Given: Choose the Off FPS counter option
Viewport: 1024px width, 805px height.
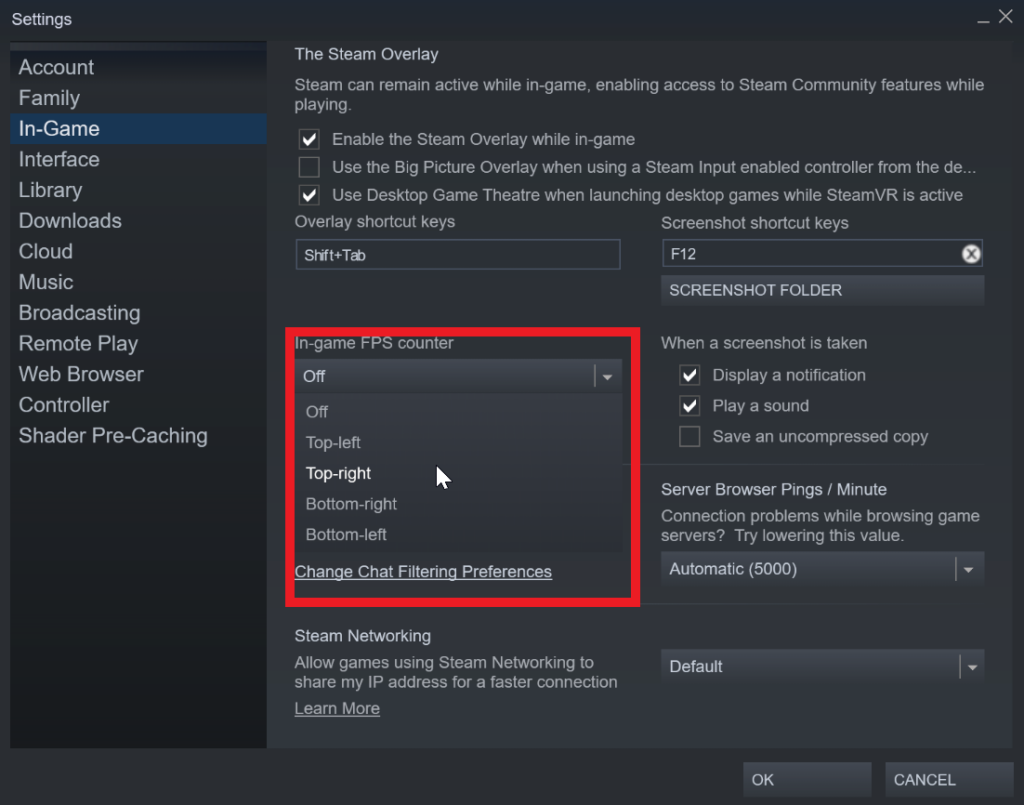Looking at the screenshot, I should point(316,411).
